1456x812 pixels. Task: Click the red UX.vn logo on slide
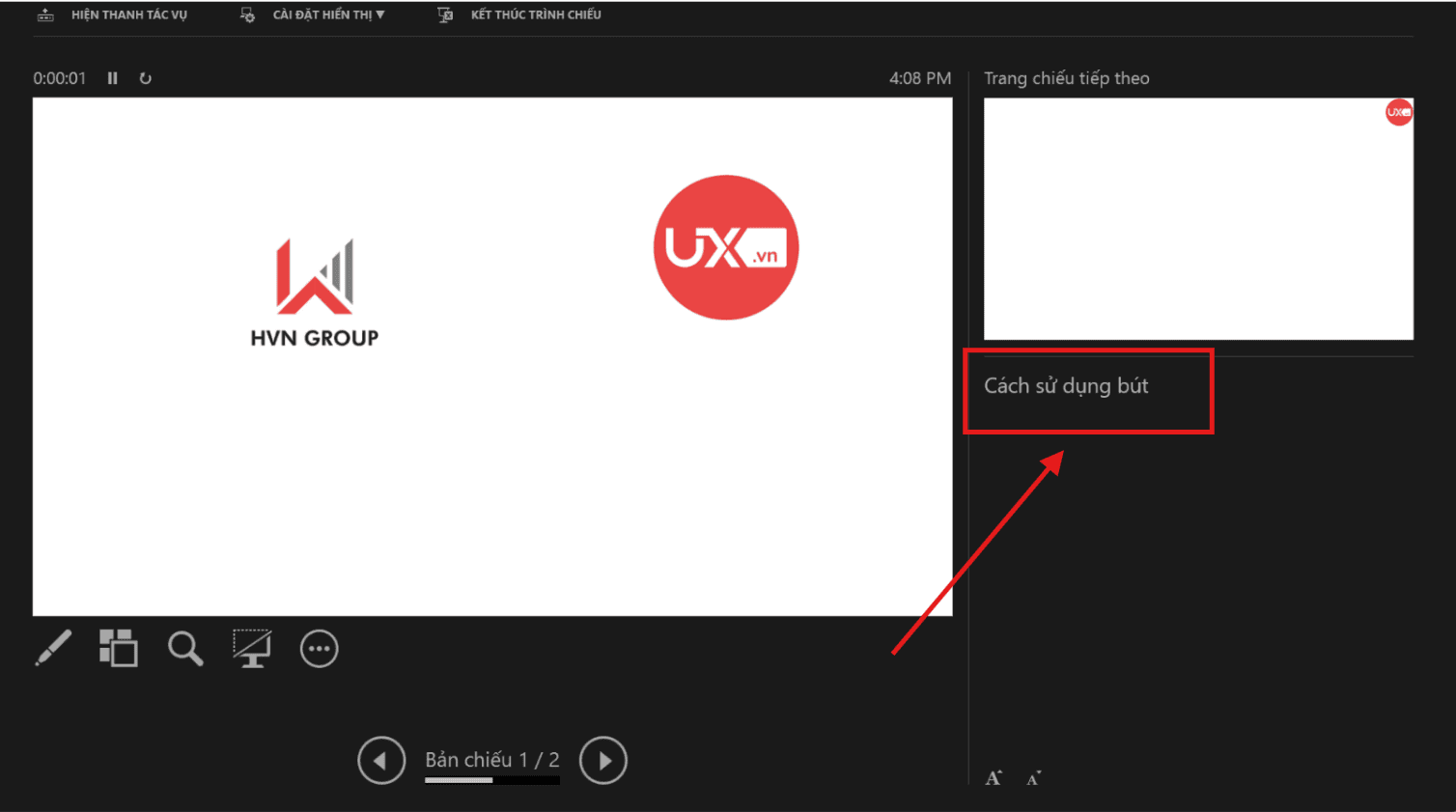[726, 247]
